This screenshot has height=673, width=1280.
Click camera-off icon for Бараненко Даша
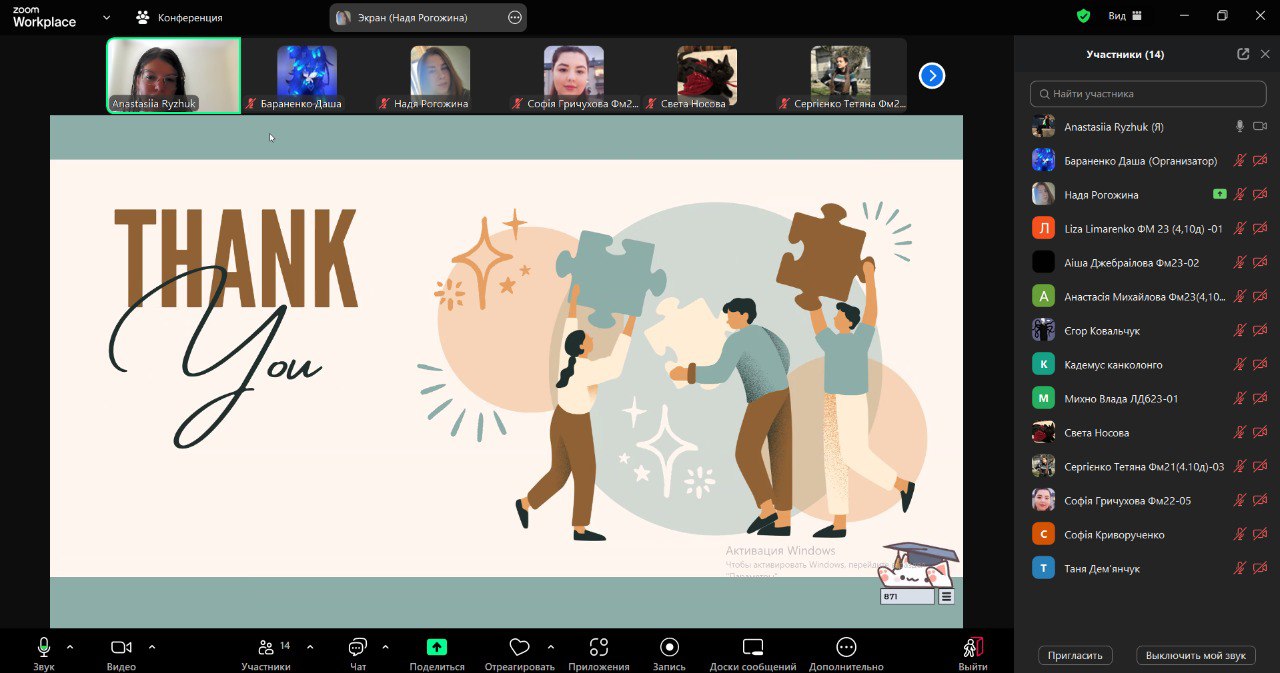[1260, 160]
